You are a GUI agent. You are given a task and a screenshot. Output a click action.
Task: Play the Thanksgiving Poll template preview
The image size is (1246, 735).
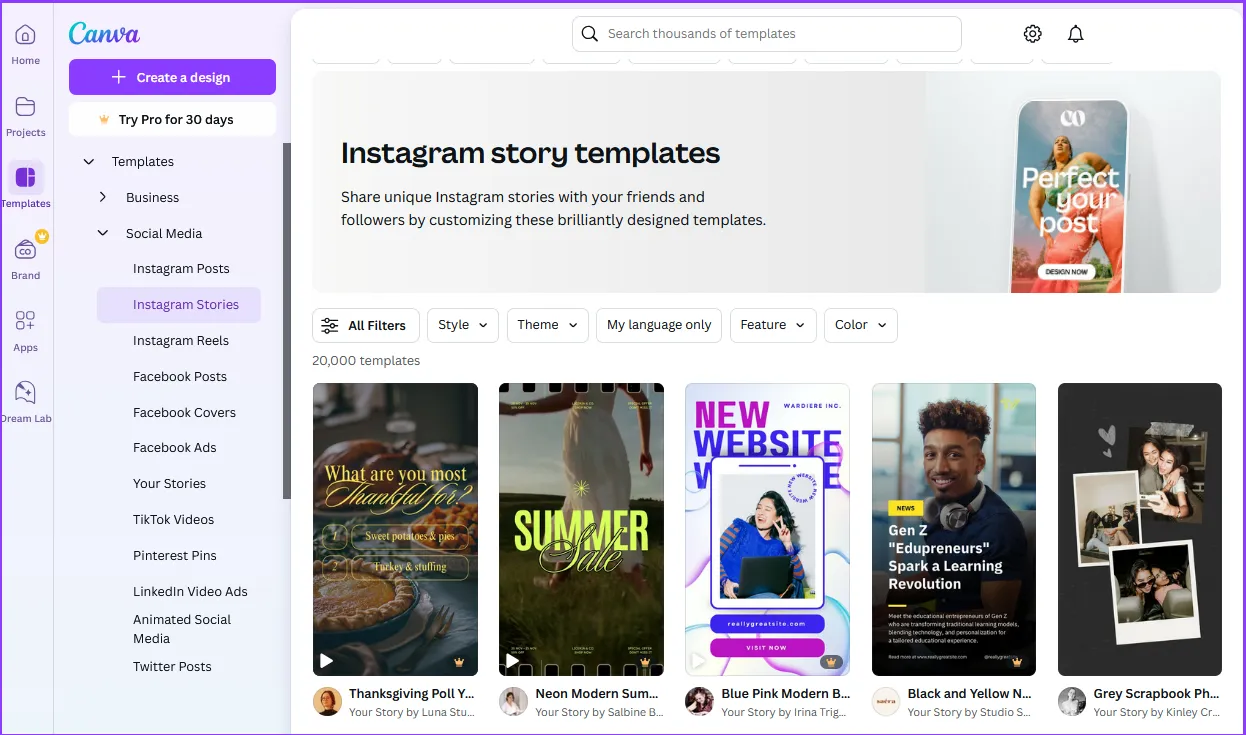coord(326,661)
